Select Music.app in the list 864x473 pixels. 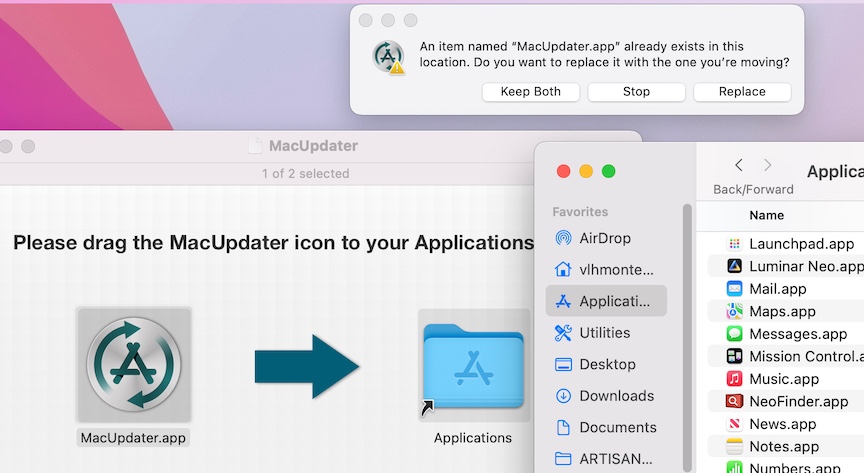point(786,379)
